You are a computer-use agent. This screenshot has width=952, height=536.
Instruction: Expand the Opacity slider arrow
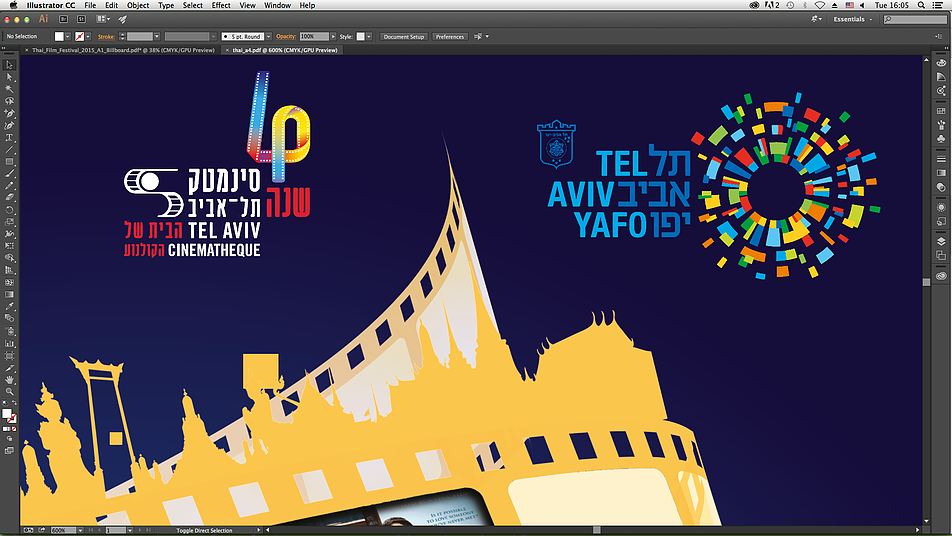(x=333, y=37)
